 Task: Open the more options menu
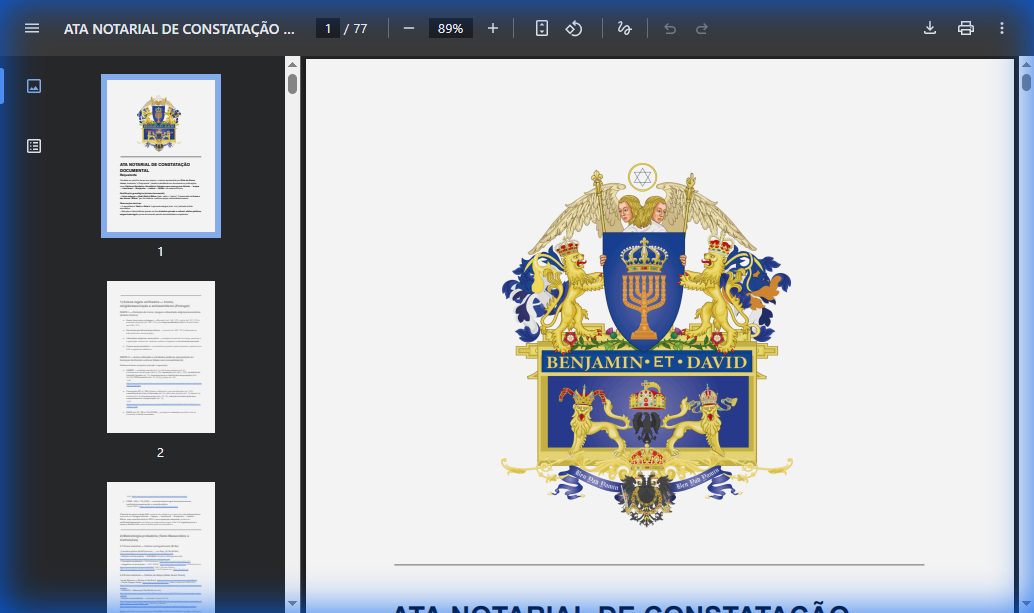[1002, 28]
